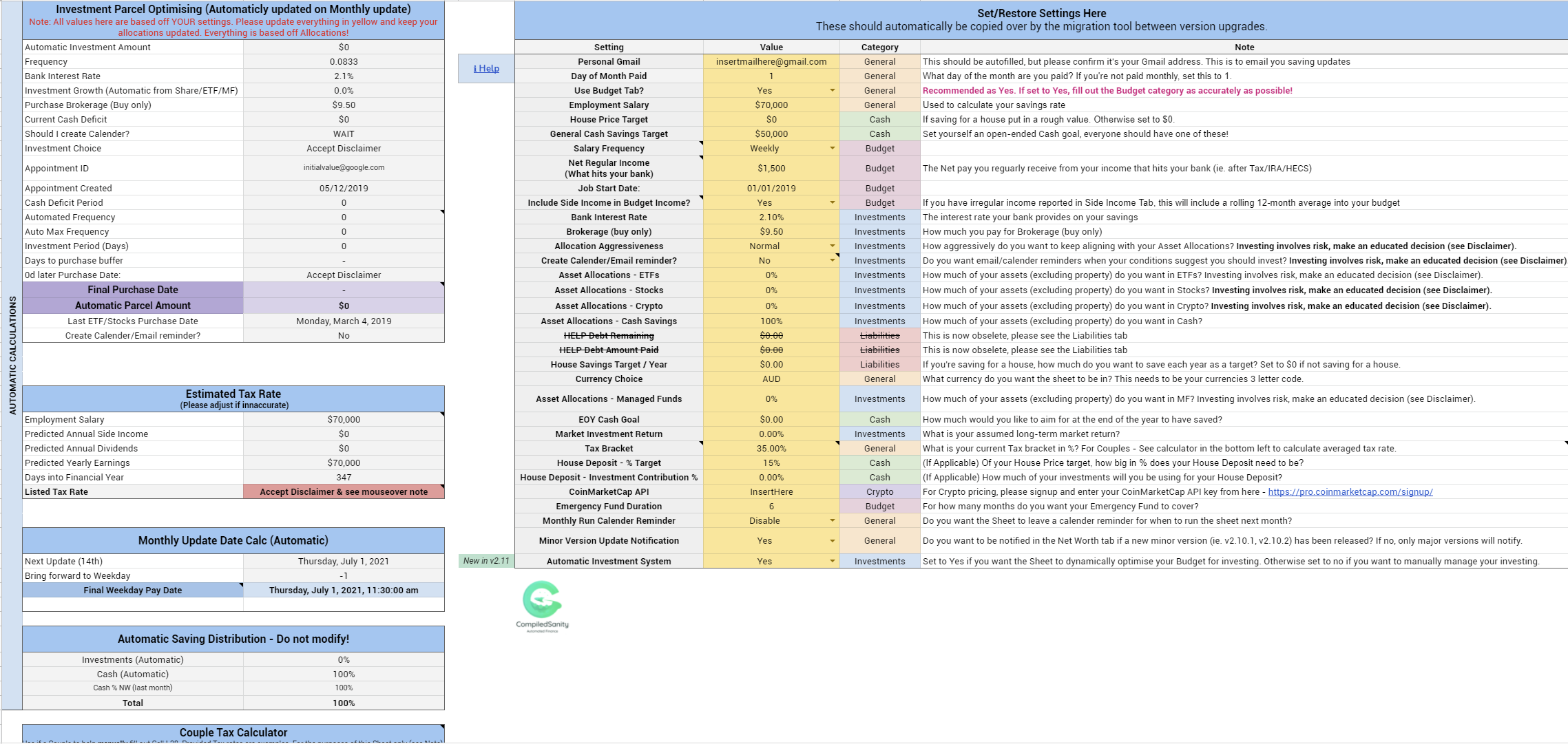Click the 'New in v2.11' label cell
Image resolution: width=1568 pixels, height=744 pixels.
pyautogui.click(x=486, y=561)
